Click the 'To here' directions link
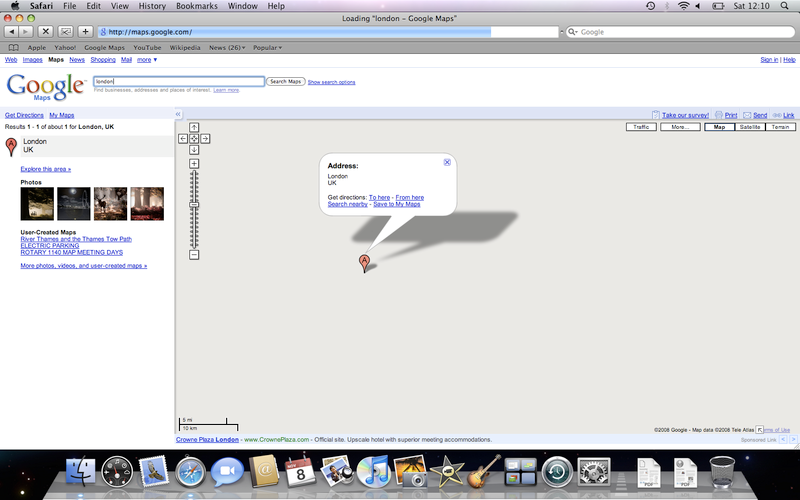This screenshot has height=500, width=800. (379, 197)
